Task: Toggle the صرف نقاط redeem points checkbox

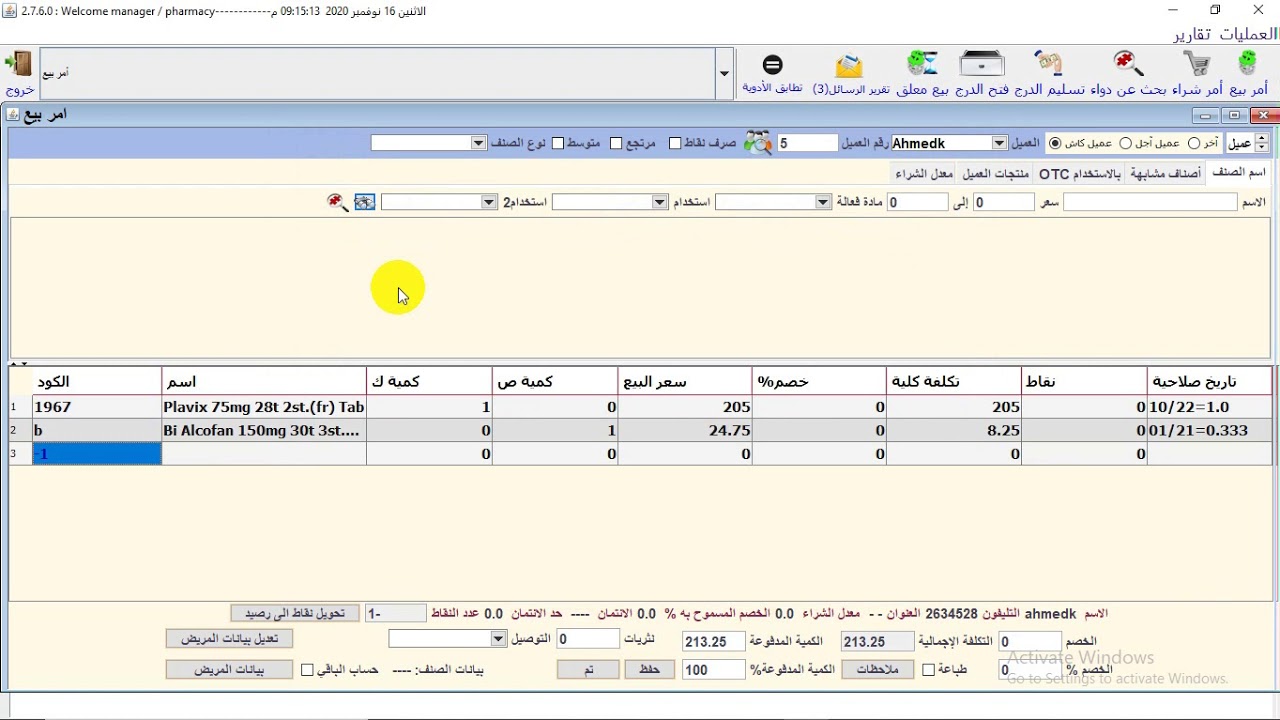Action: click(675, 143)
